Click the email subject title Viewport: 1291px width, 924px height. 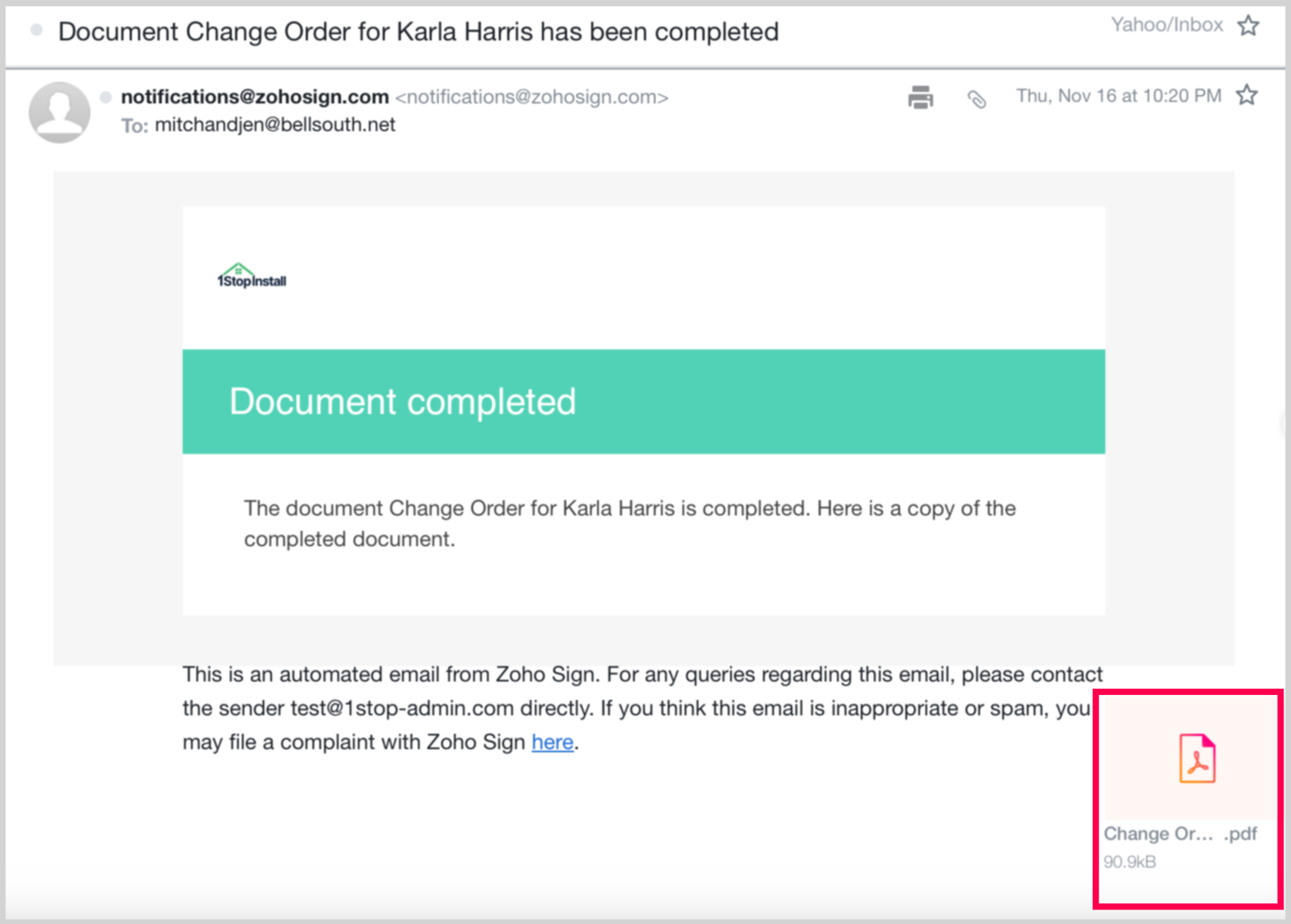pos(418,32)
